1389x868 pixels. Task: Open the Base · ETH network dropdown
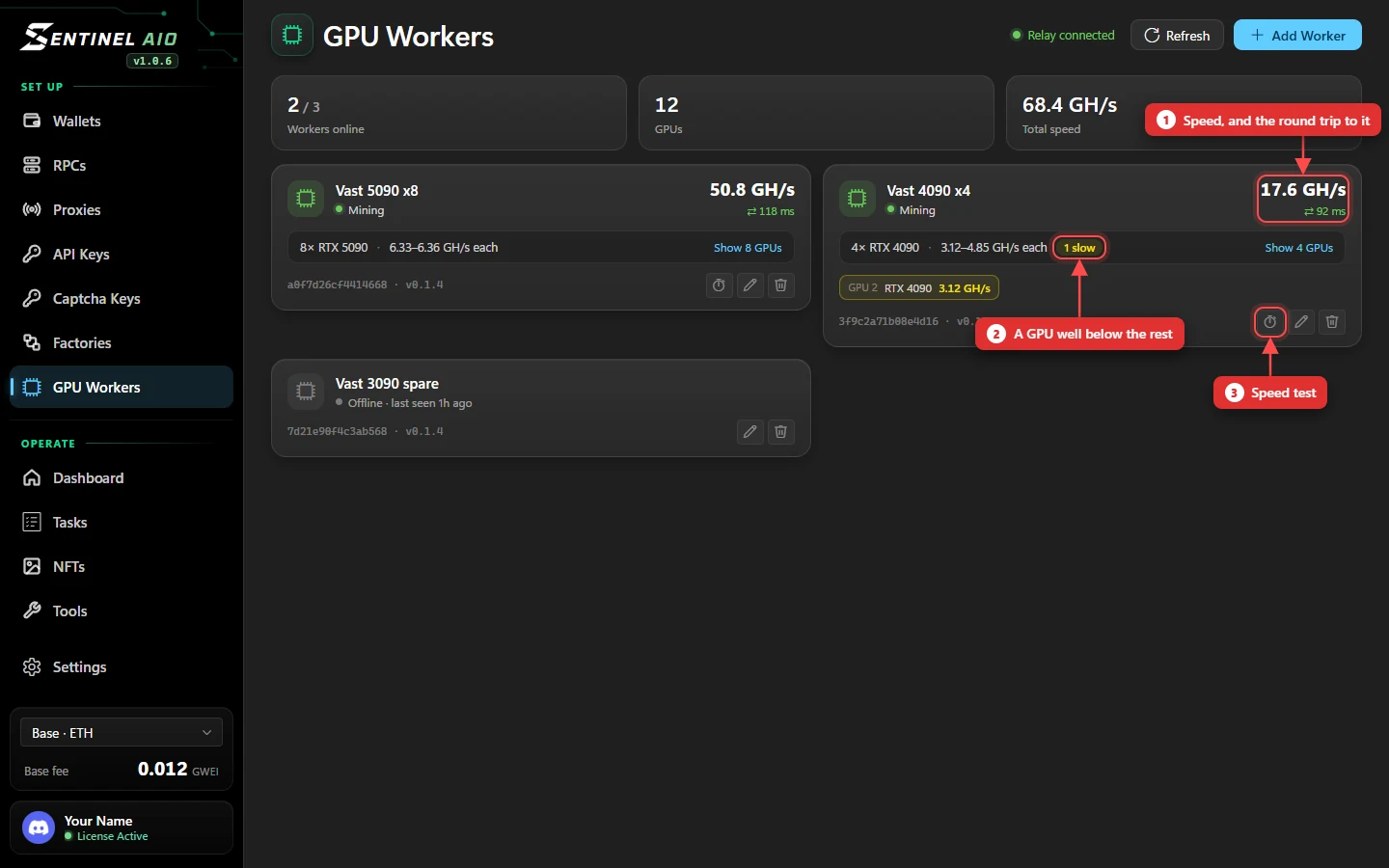coord(122,733)
